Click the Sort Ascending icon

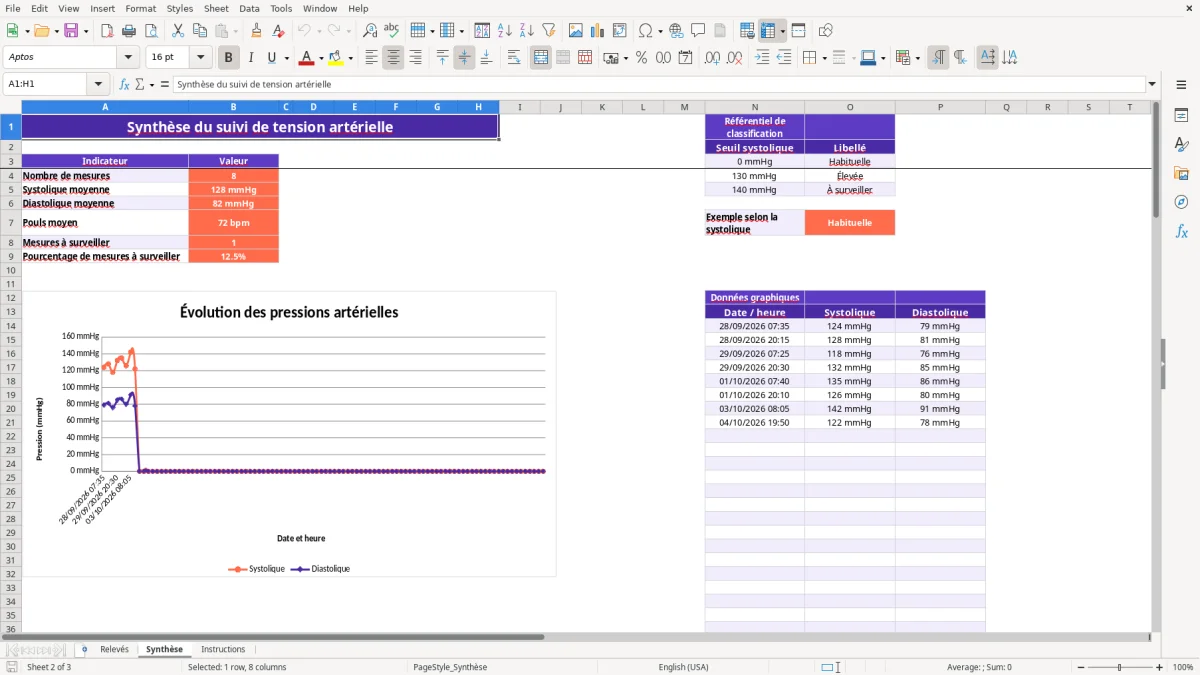click(504, 31)
